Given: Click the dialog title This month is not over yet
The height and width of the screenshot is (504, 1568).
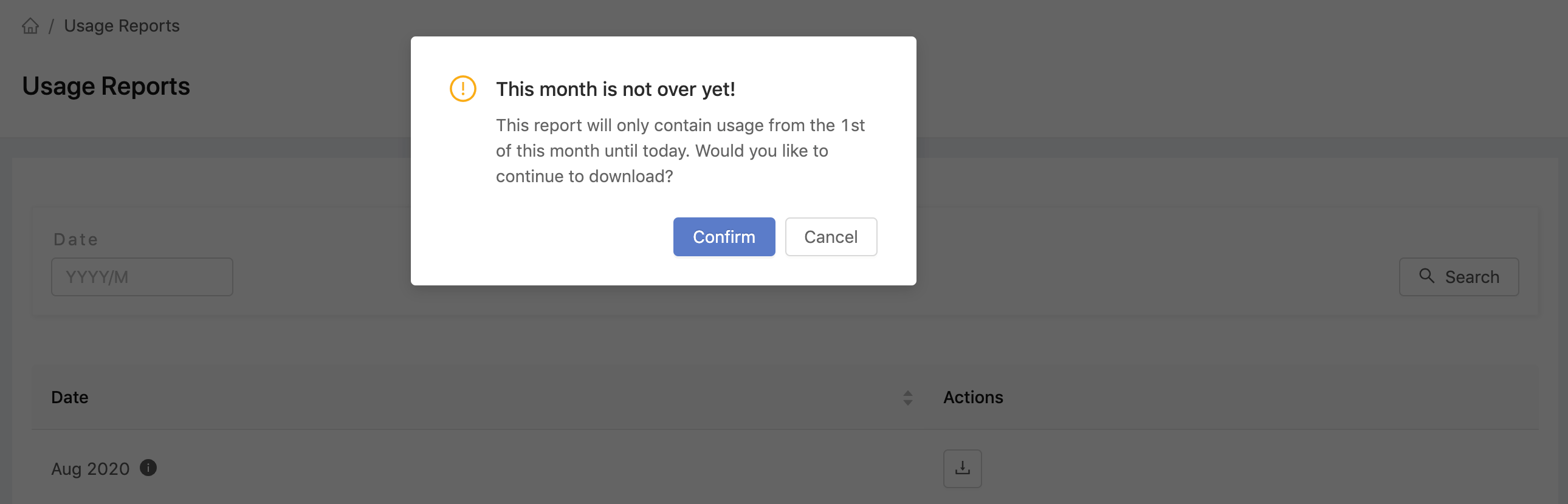Looking at the screenshot, I should coord(616,89).
